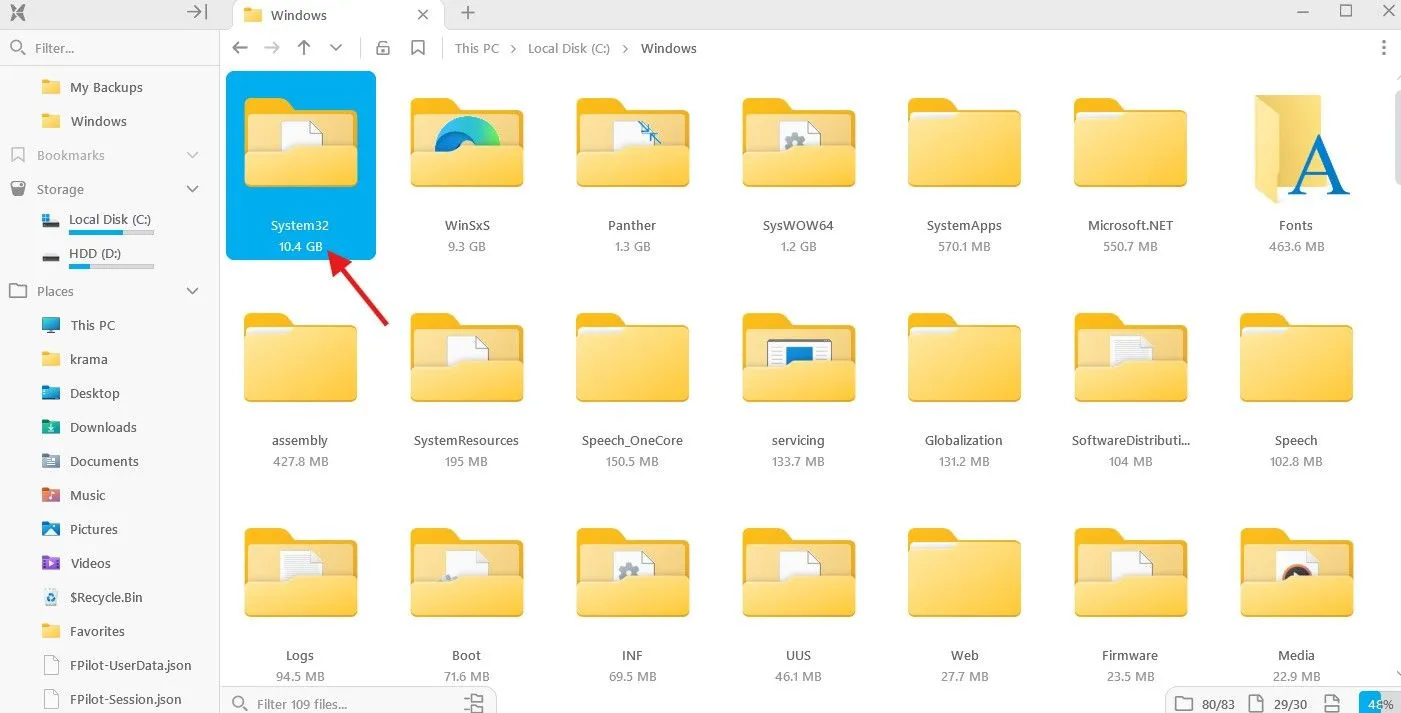Click the 45% zoom indicator in status bar
This screenshot has width=1401, height=713.
1379,703
